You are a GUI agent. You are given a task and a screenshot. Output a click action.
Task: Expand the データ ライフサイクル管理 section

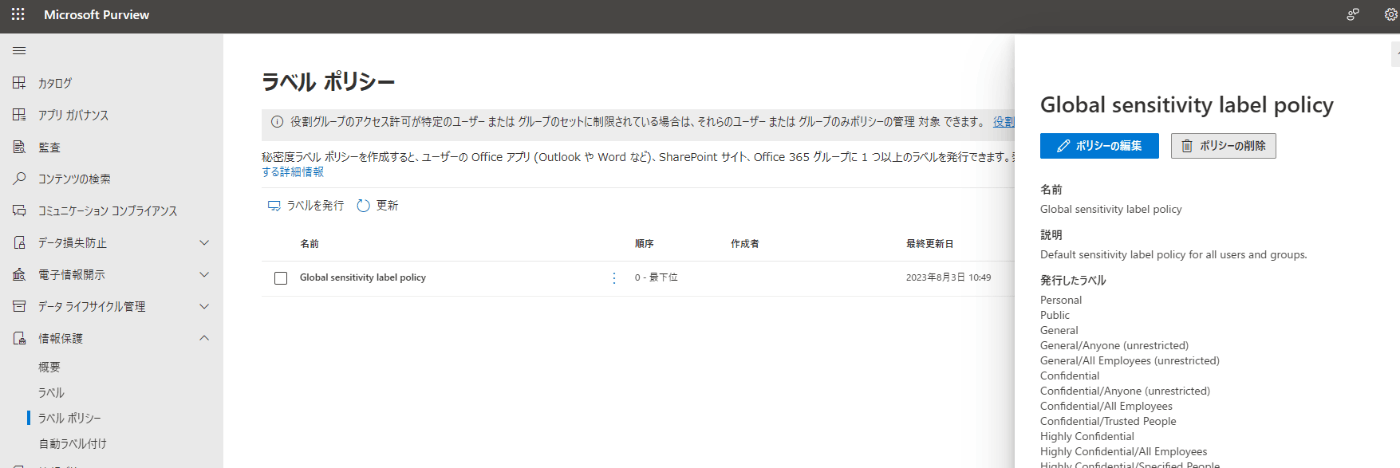pos(204,306)
